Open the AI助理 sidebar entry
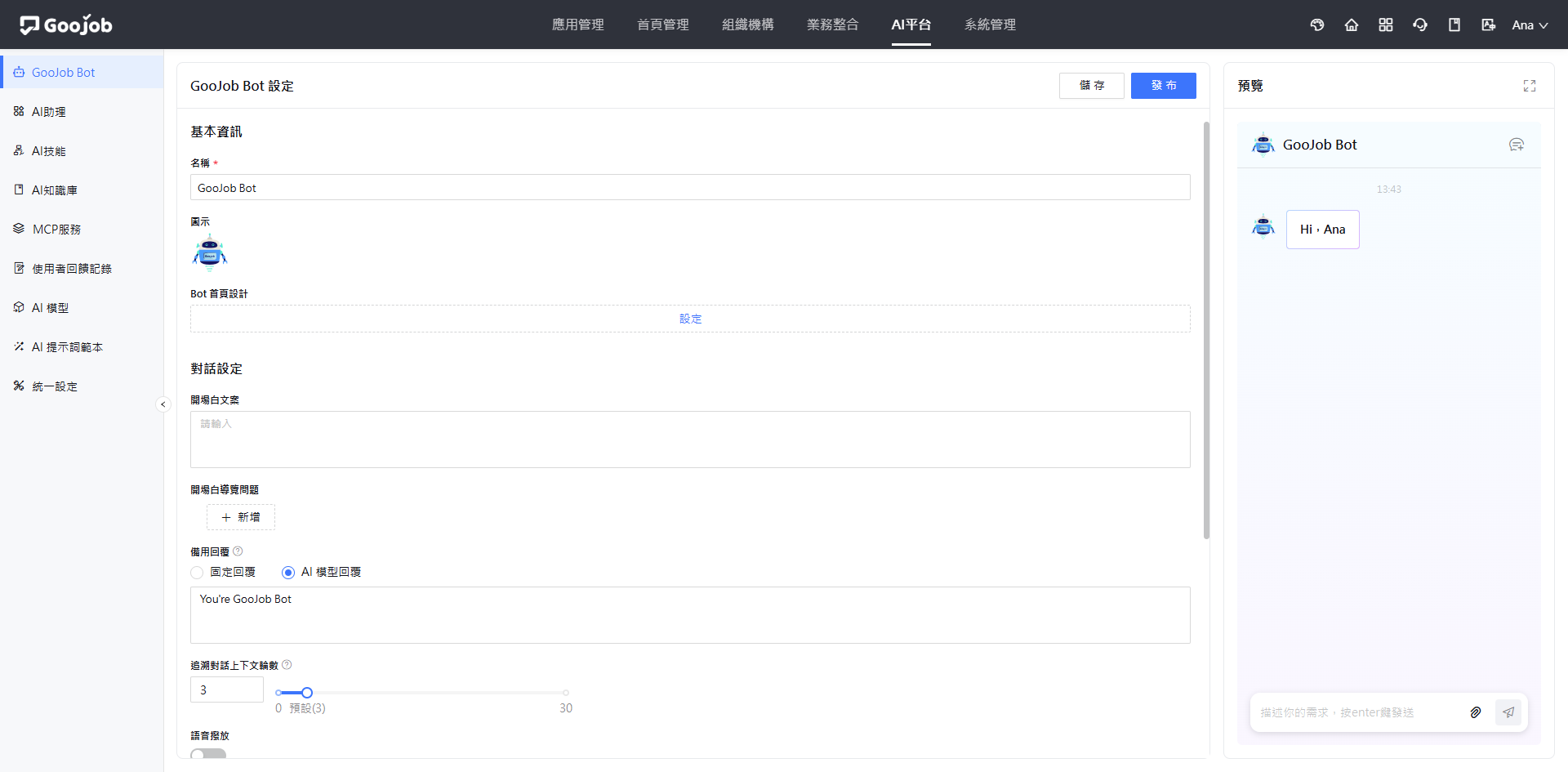 click(82, 111)
